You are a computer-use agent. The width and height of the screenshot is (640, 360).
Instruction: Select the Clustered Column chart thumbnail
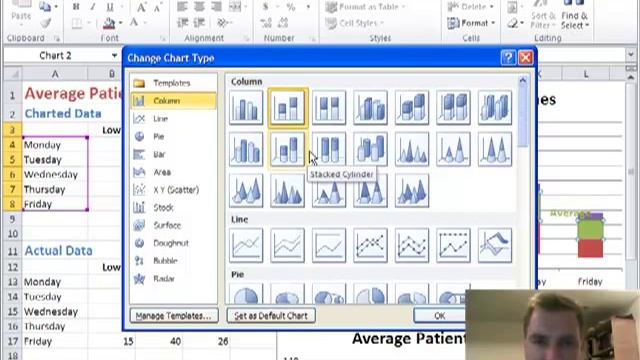[246, 107]
